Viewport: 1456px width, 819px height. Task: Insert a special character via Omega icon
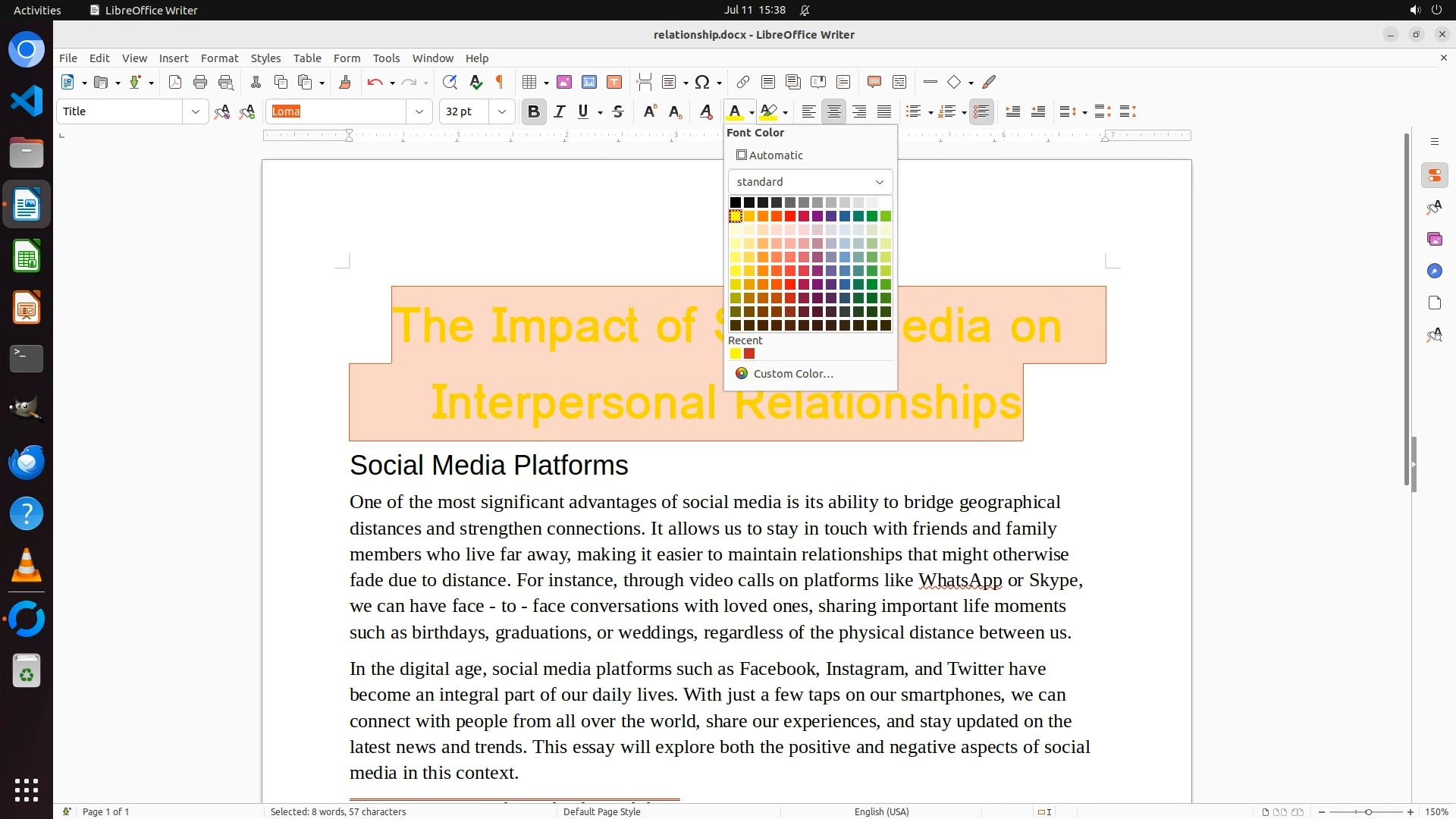pos(702,82)
